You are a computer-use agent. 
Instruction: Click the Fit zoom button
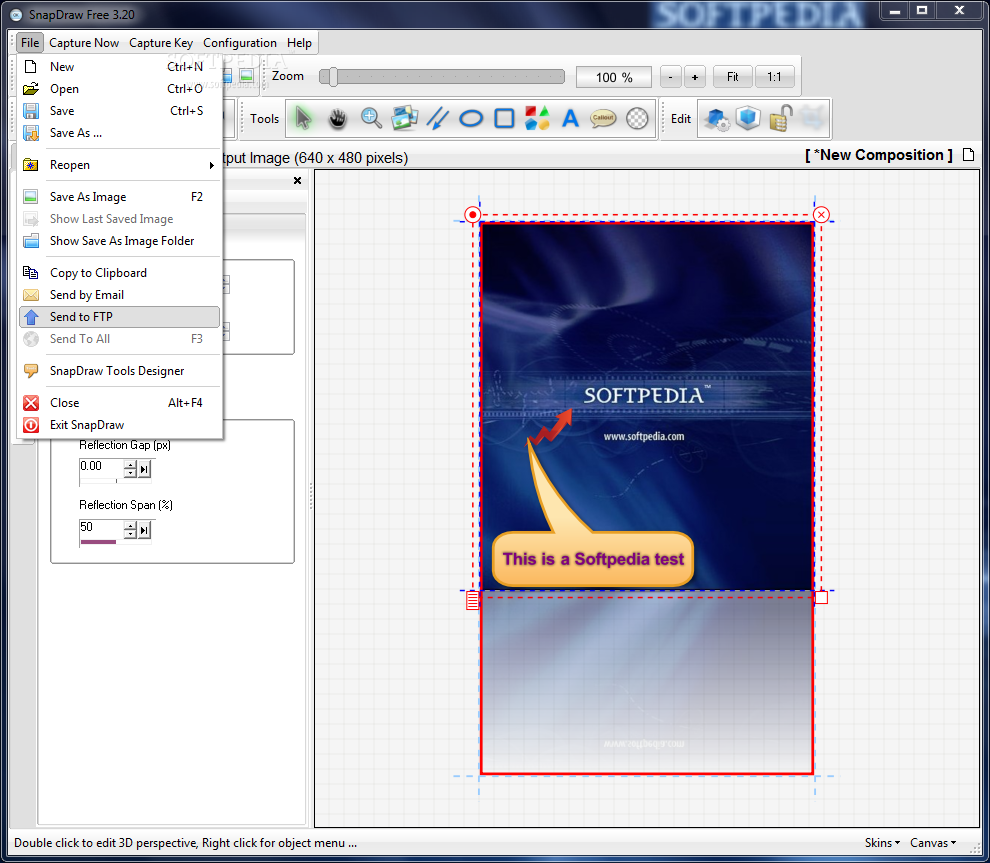click(x=732, y=77)
